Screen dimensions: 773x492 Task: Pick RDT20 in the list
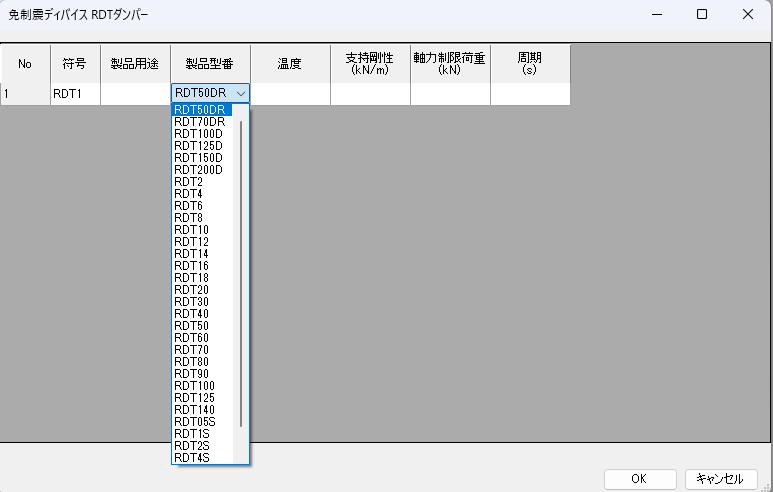coord(202,290)
